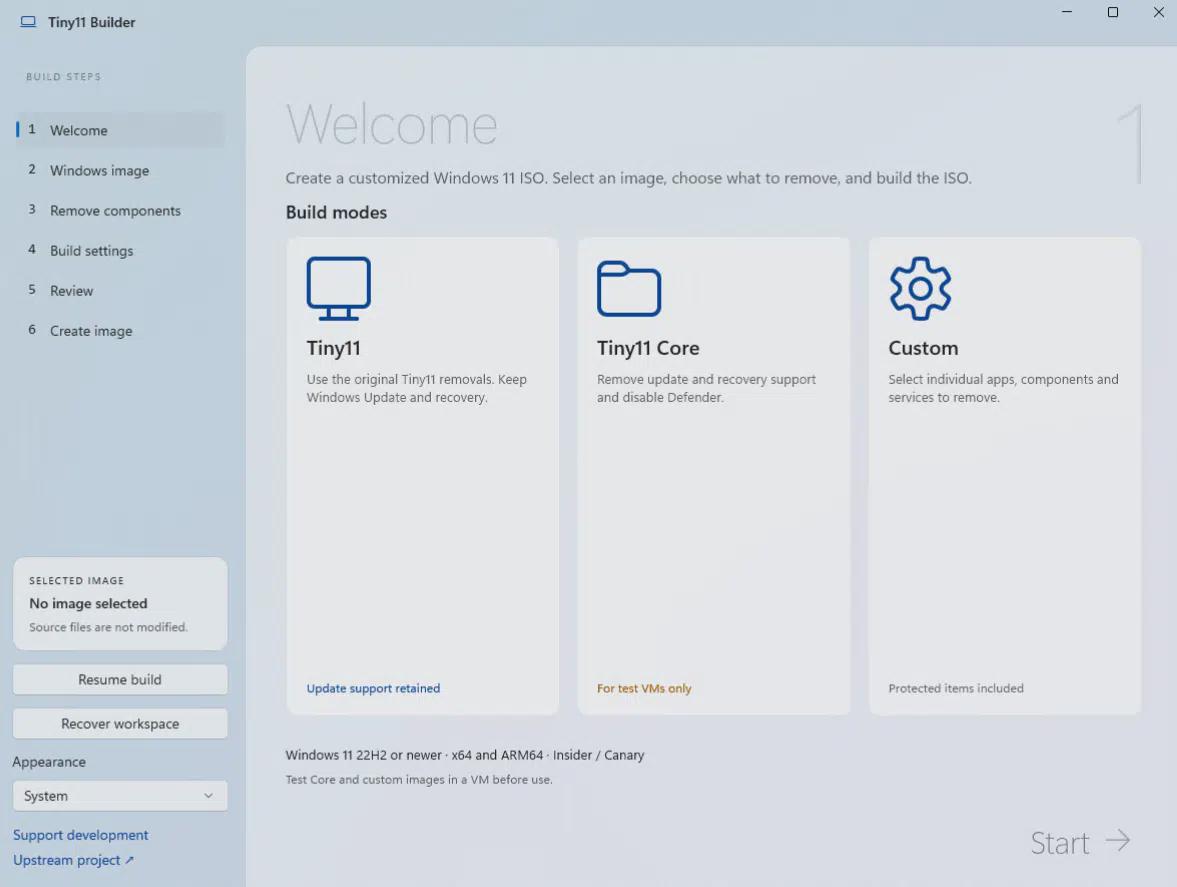Click the Tiny11 monitor icon
1177x887 pixels.
coord(339,288)
